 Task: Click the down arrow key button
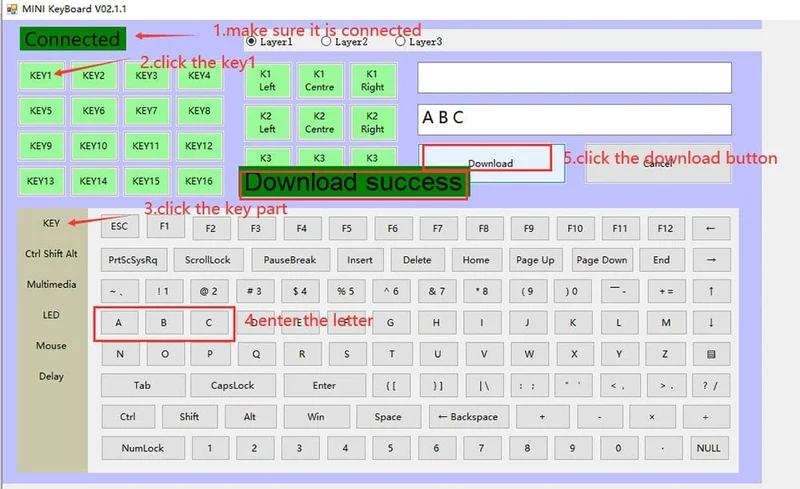coord(711,323)
